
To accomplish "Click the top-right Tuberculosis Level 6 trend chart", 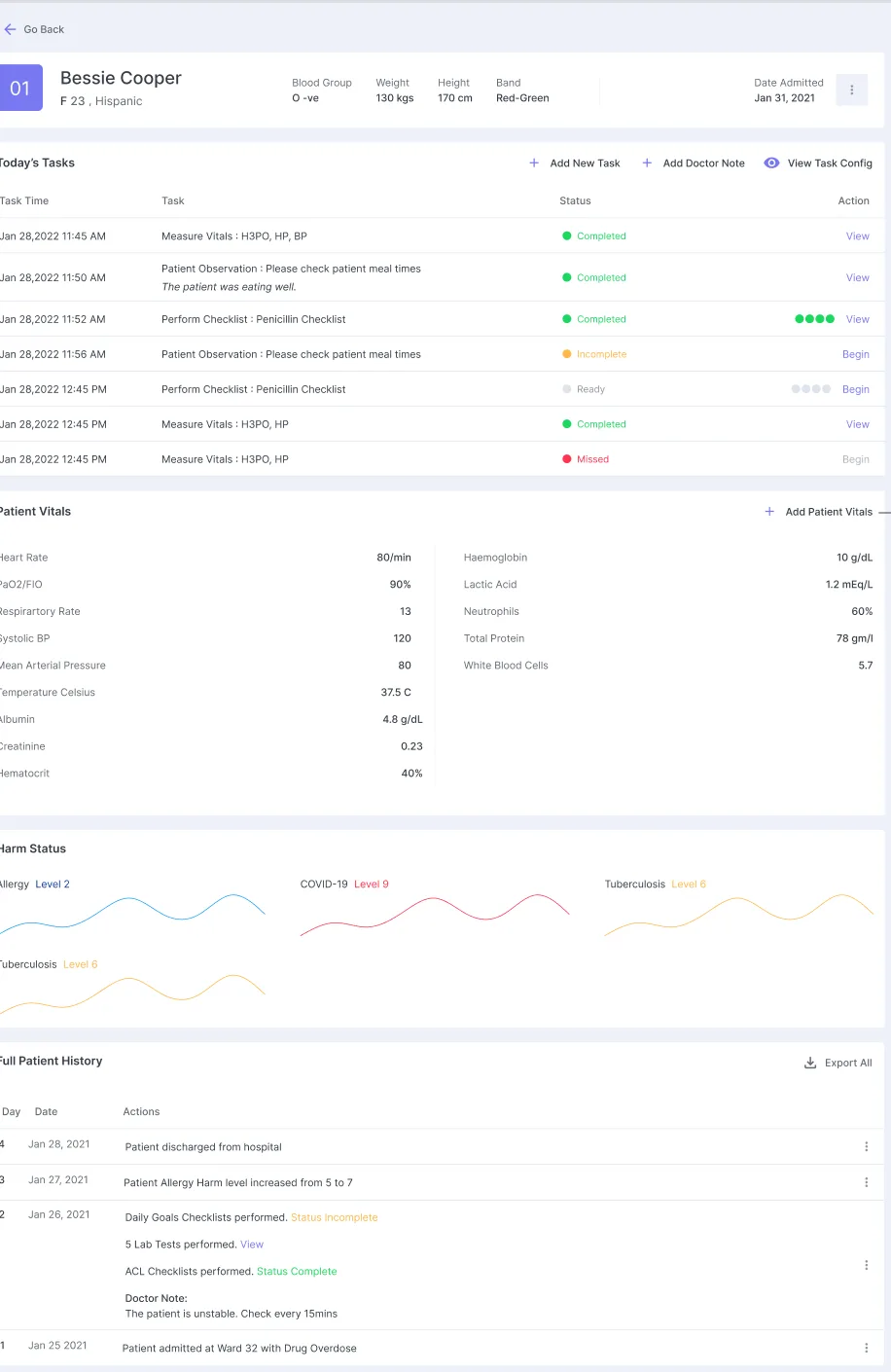I will (739, 915).
